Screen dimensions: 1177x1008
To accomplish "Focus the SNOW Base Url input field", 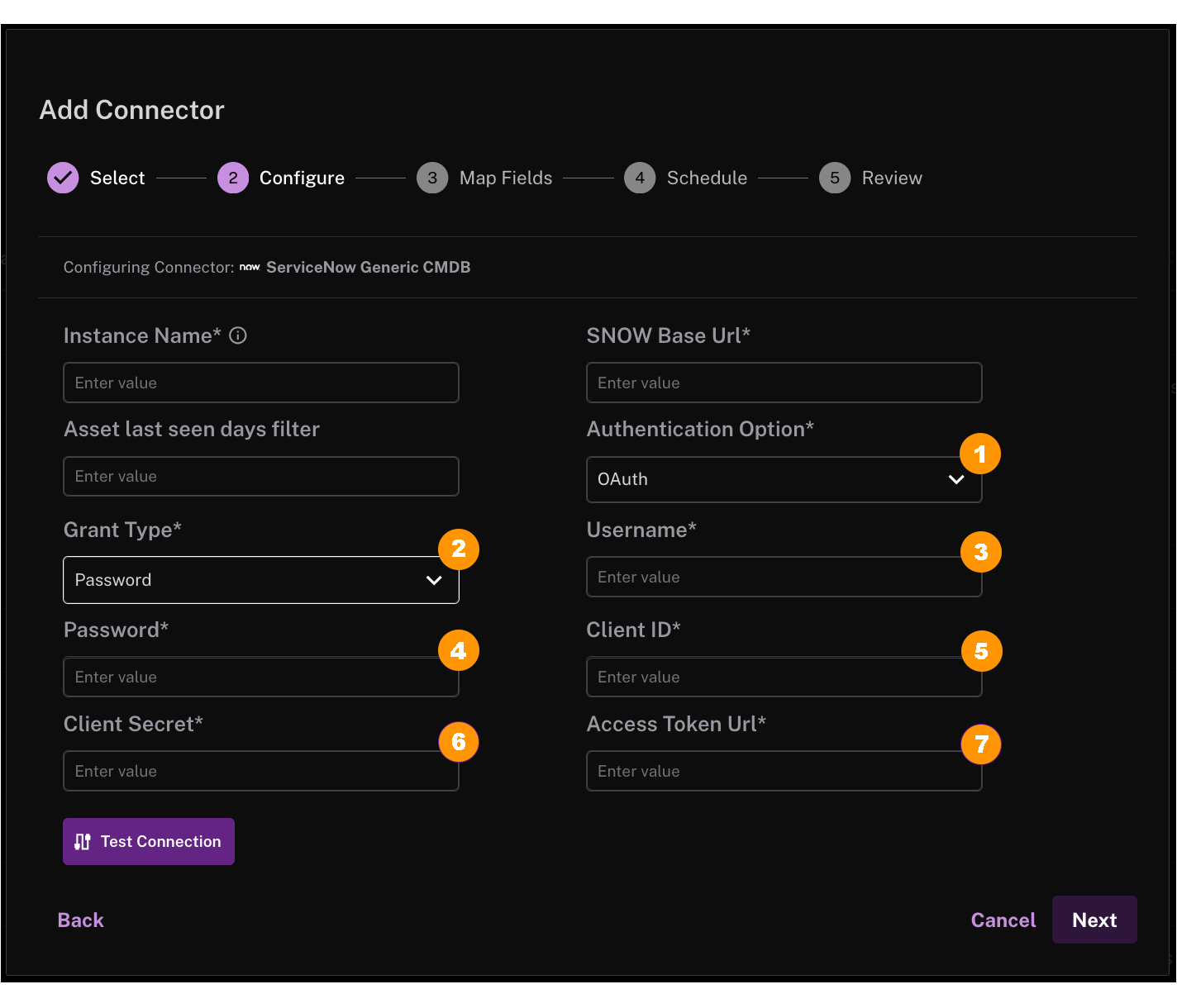I will 784,383.
